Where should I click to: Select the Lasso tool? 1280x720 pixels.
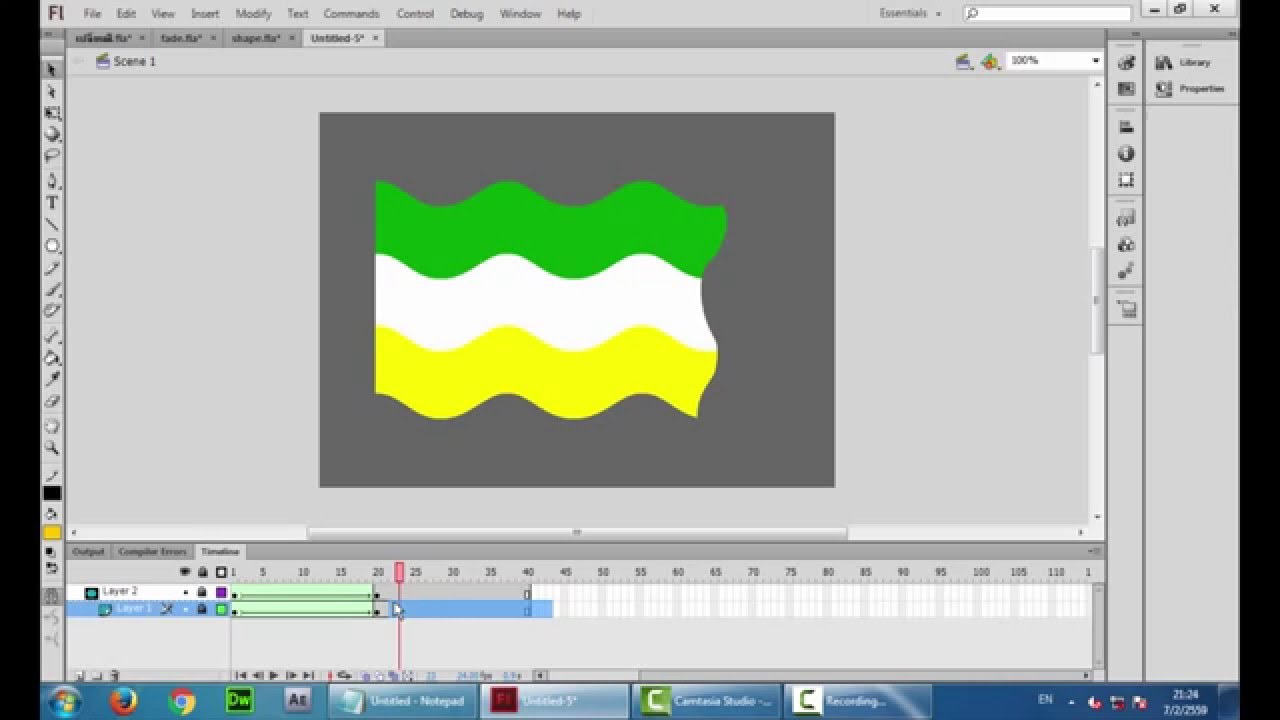(x=52, y=156)
